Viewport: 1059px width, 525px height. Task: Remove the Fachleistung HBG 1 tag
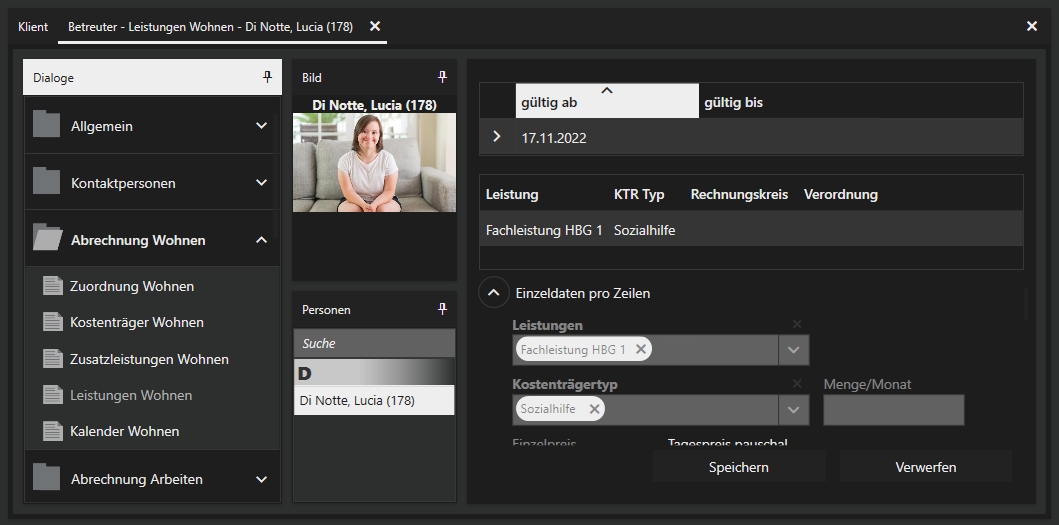pyautogui.click(x=641, y=349)
